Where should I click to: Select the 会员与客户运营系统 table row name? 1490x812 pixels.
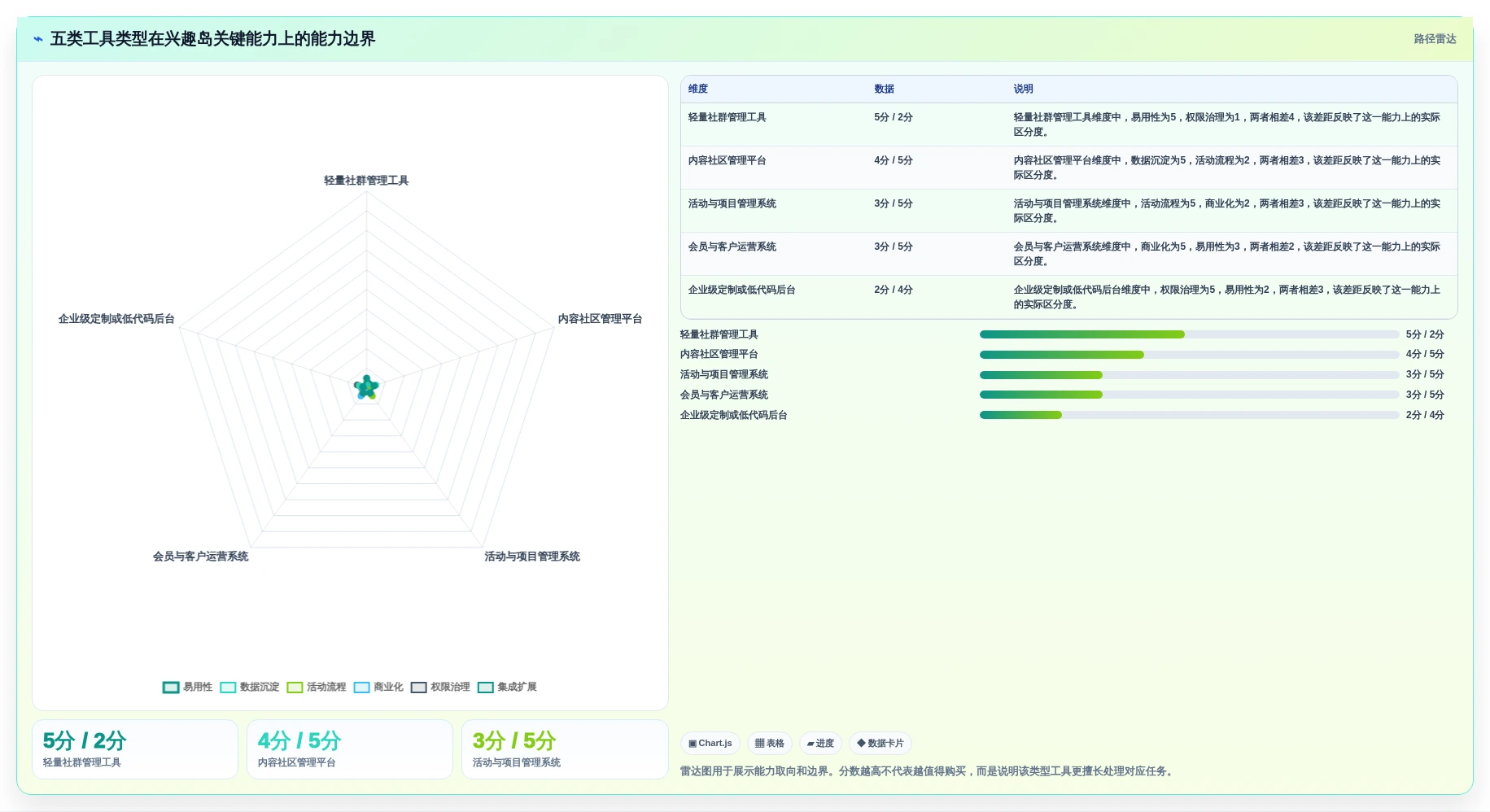pos(732,247)
